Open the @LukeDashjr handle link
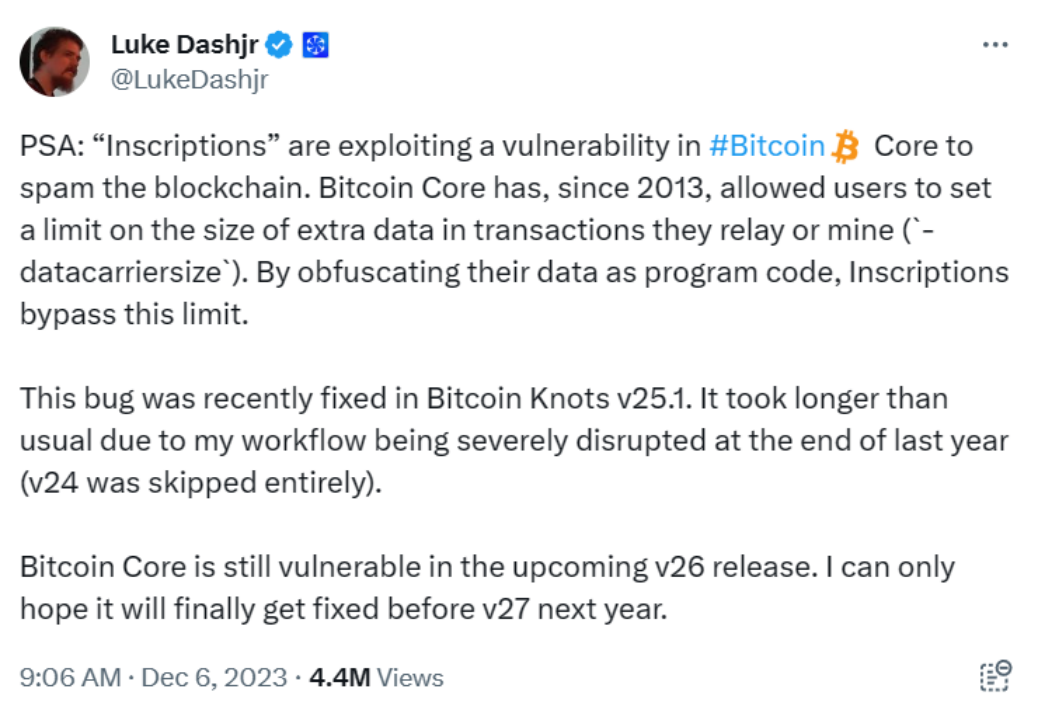The width and height of the screenshot is (1038, 720). tap(189, 79)
